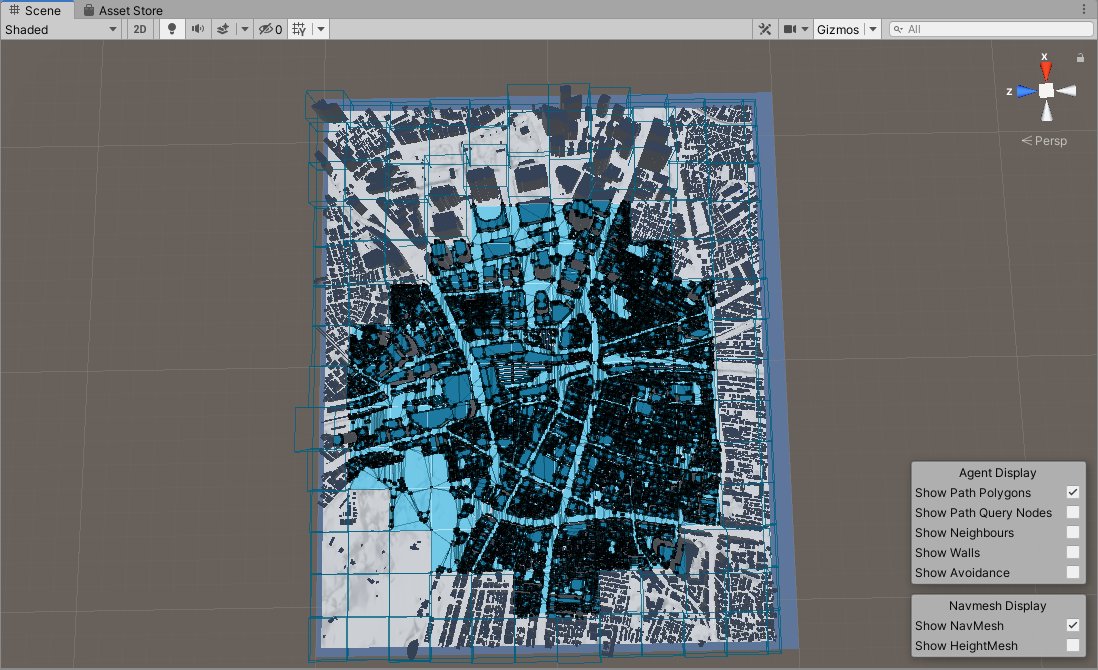The height and width of the screenshot is (670, 1098).
Task: Enable Show Neighbours checkbox
Action: point(1072,532)
